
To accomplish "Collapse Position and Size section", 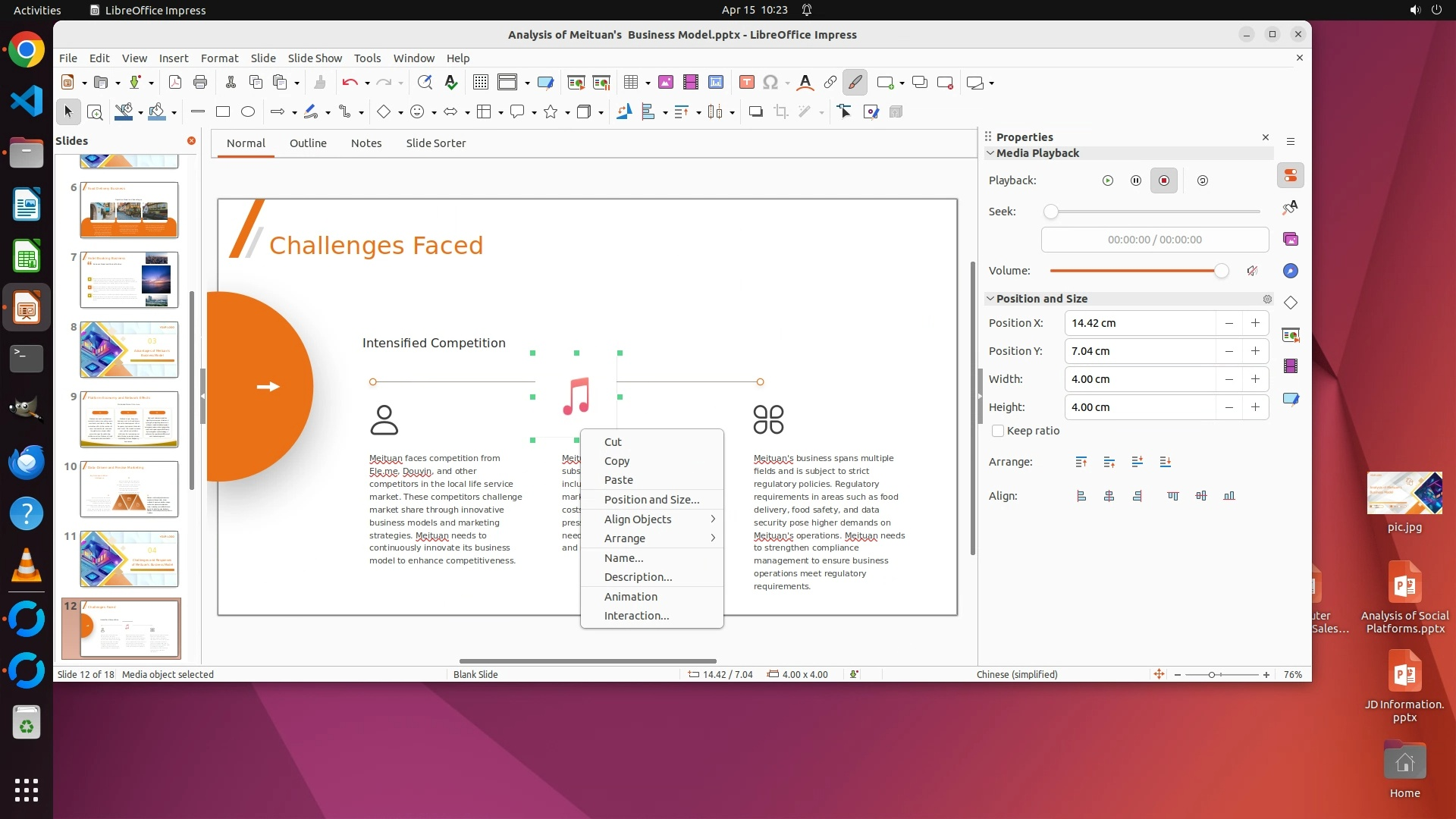I will point(990,299).
